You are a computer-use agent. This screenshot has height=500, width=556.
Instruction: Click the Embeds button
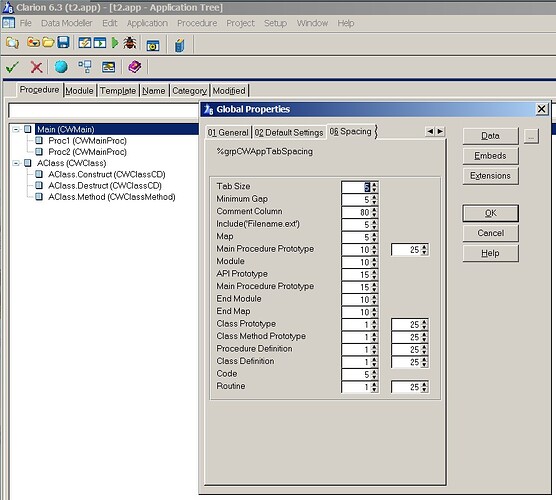pyautogui.click(x=490, y=156)
